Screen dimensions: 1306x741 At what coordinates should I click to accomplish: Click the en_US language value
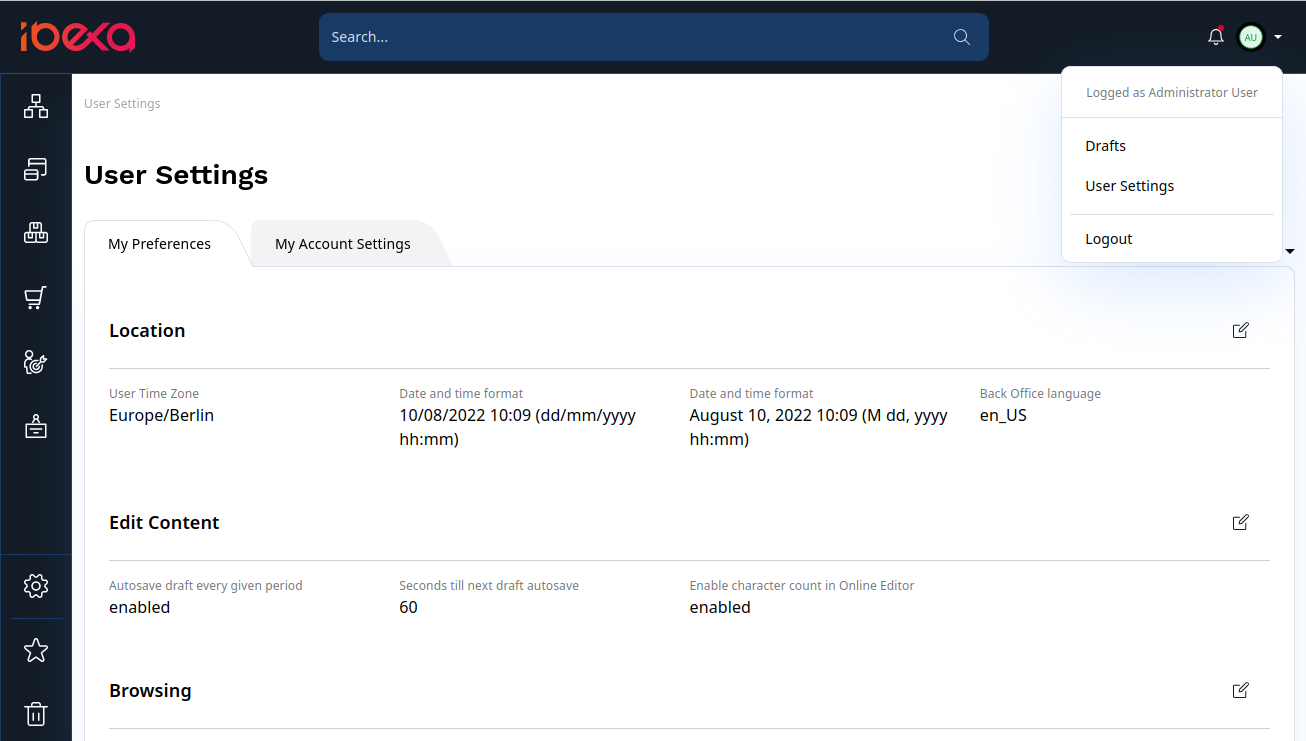1003,415
